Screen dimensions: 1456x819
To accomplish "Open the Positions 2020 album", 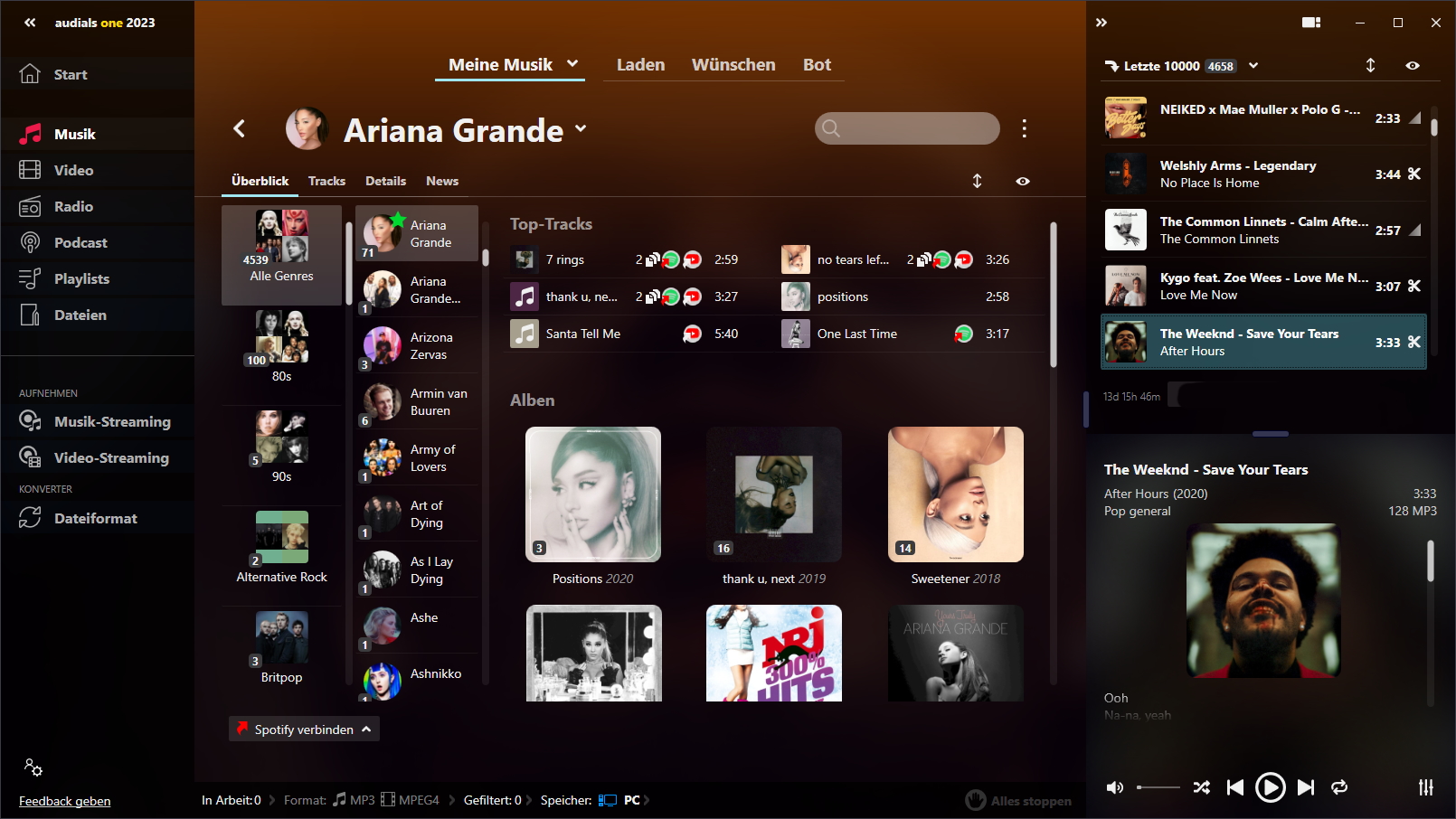I will 593,506.
